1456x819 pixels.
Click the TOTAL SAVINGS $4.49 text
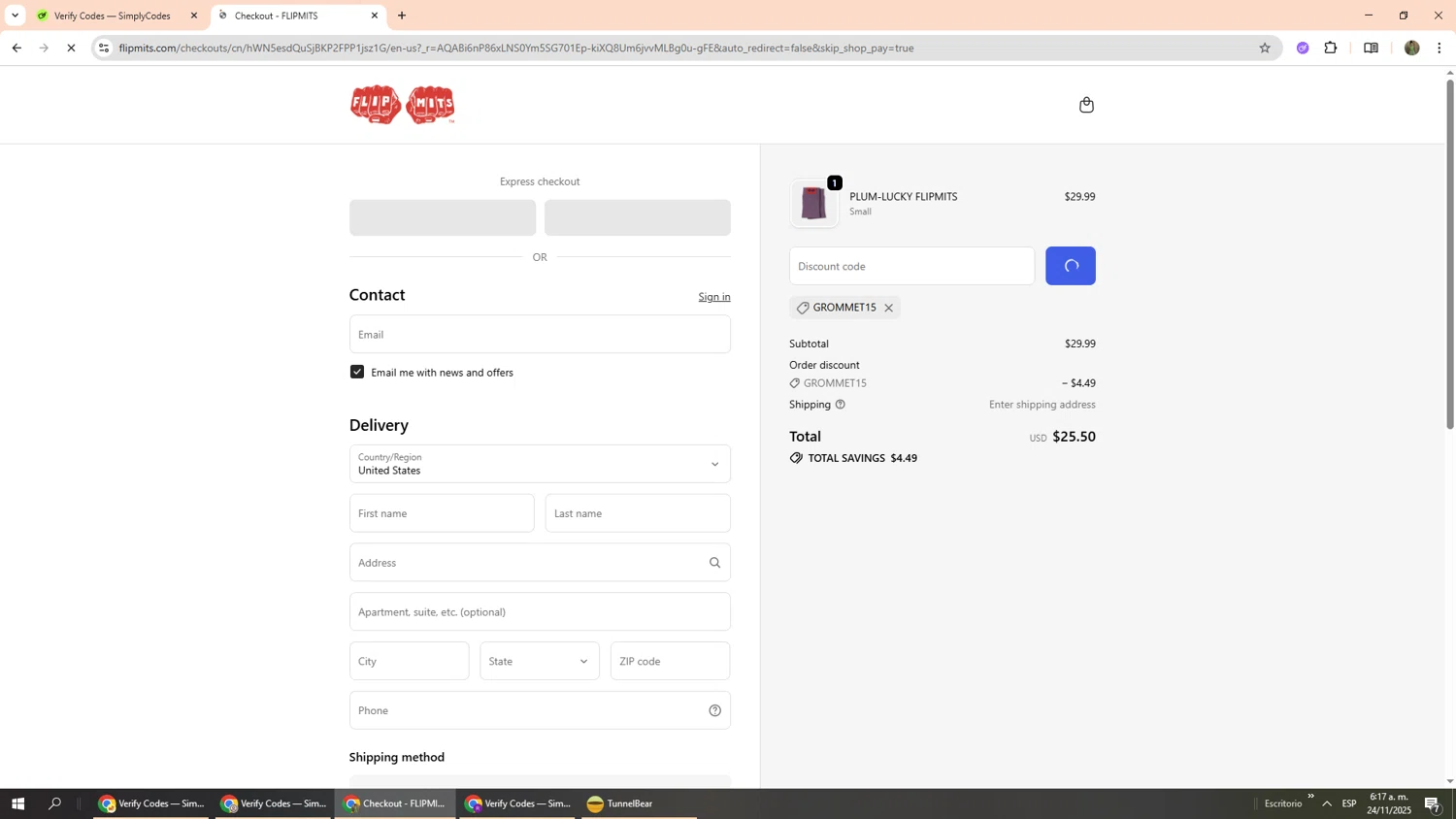tap(863, 458)
